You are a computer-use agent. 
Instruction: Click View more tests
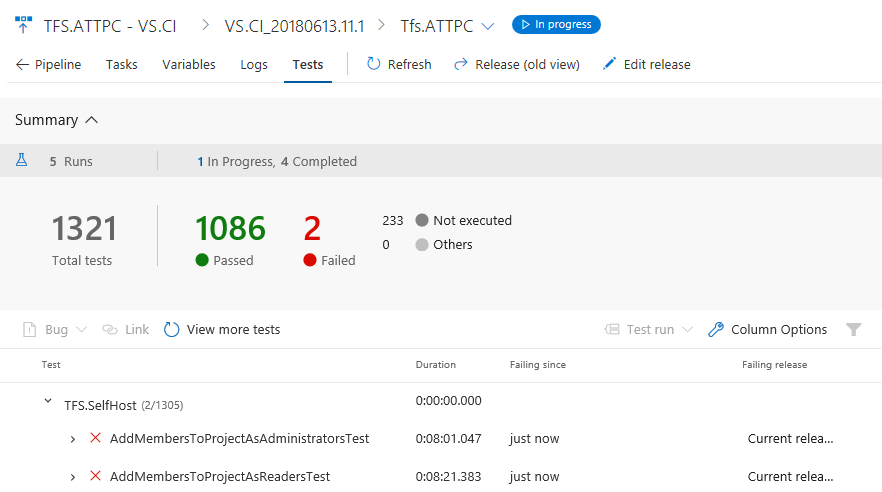point(233,329)
